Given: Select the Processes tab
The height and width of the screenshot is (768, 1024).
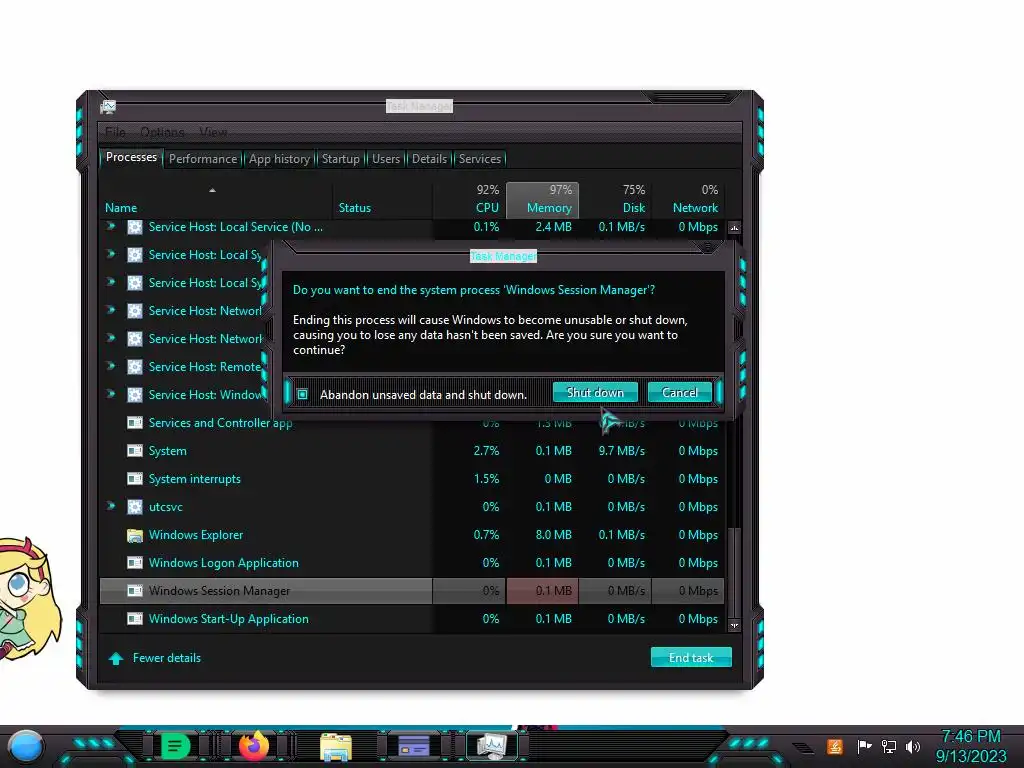Looking at the screenshot, I should tap(131, 157).
